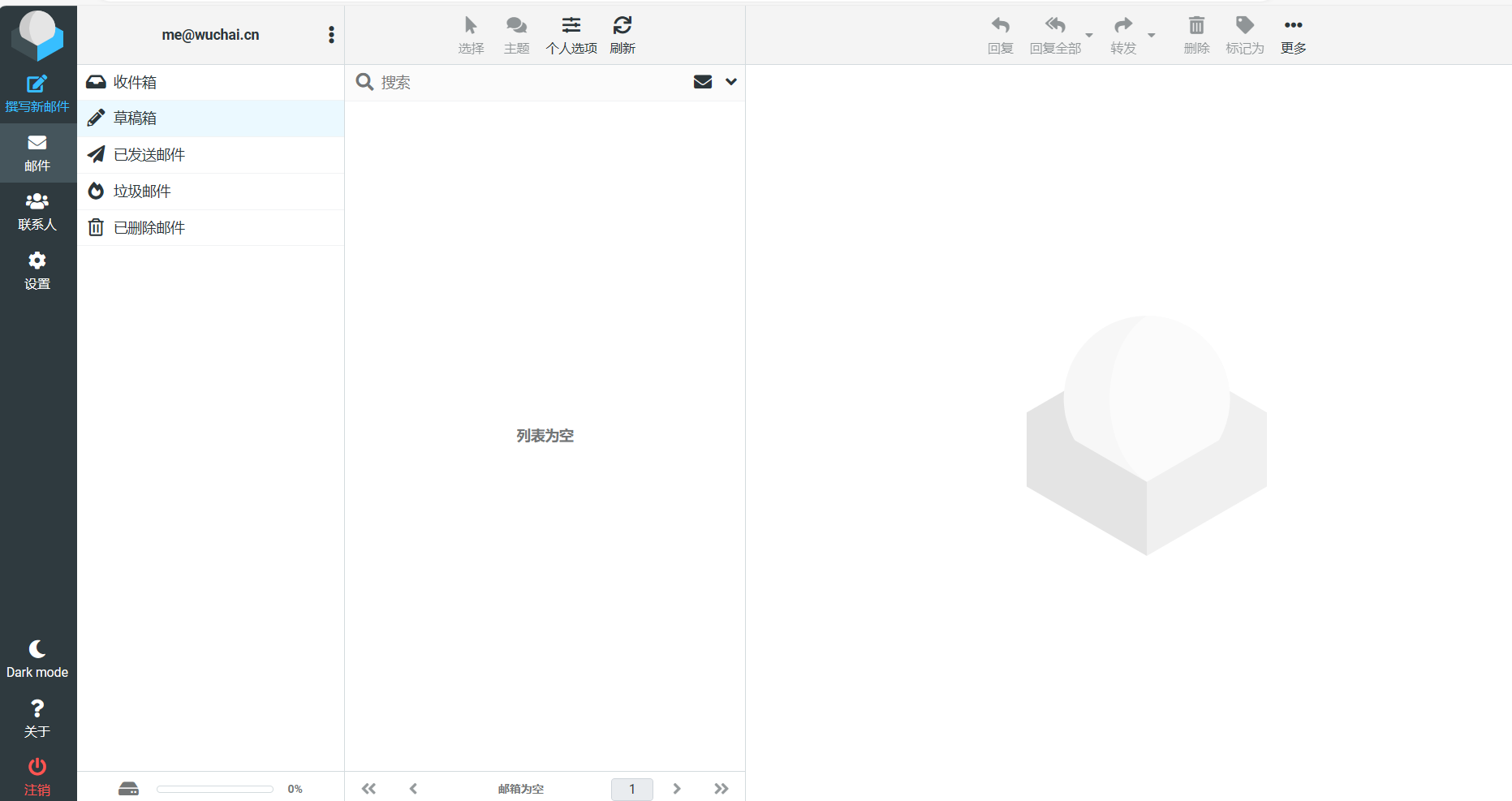Open the Reply all dropdown arrow
The image size is (1512, 801).
(x=1089, y=36)
